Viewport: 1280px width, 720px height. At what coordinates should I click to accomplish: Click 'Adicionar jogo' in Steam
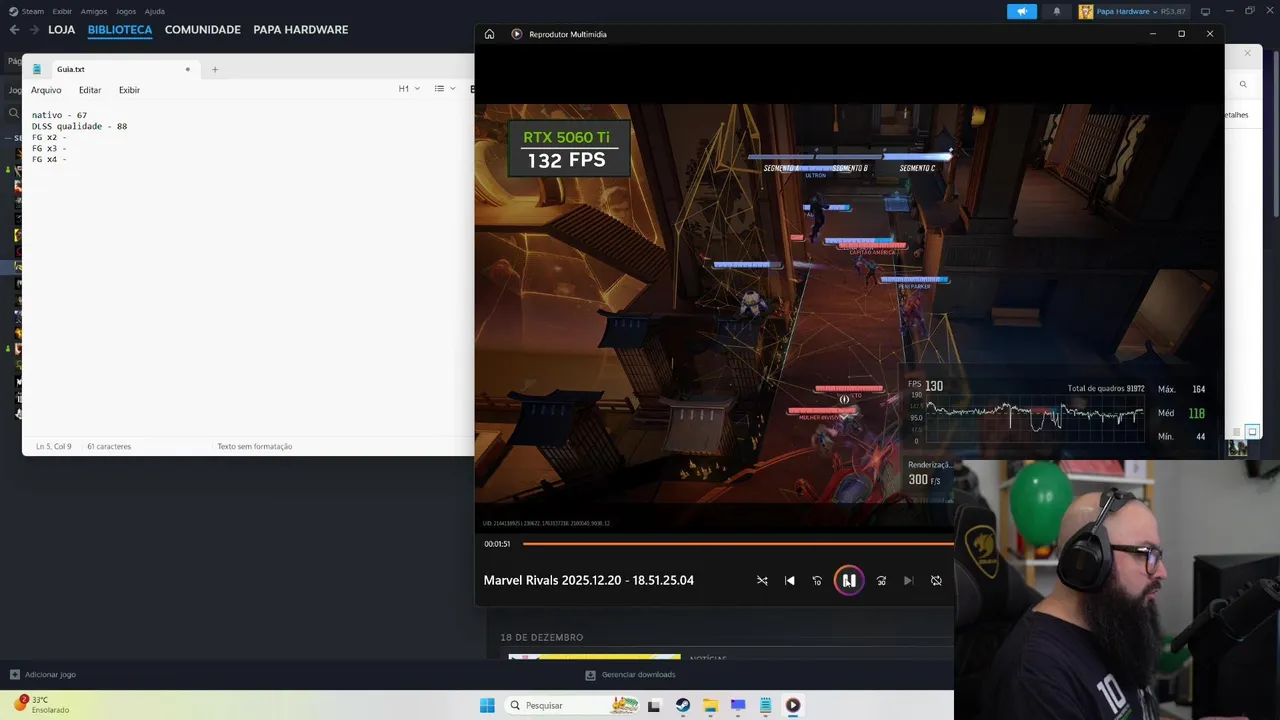[x=42, y=675]
